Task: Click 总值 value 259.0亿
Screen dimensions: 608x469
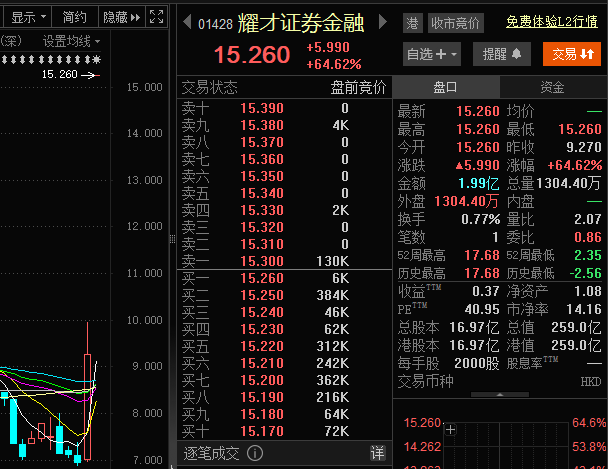Action: (x=576, y=327)
